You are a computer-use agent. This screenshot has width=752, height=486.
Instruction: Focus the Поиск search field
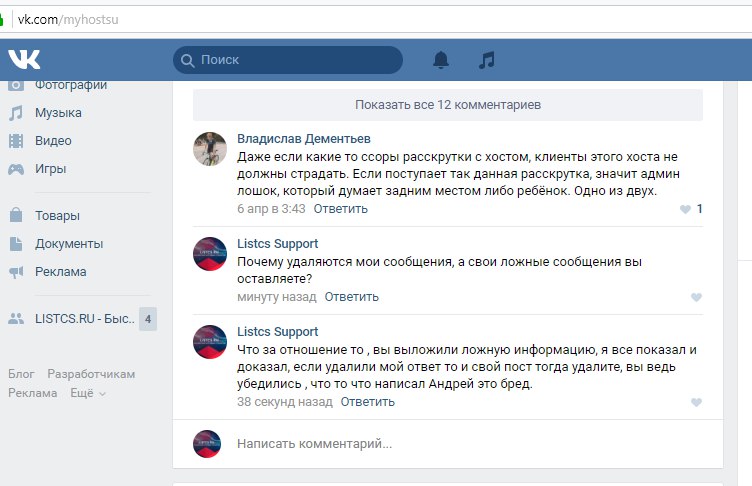288,60
